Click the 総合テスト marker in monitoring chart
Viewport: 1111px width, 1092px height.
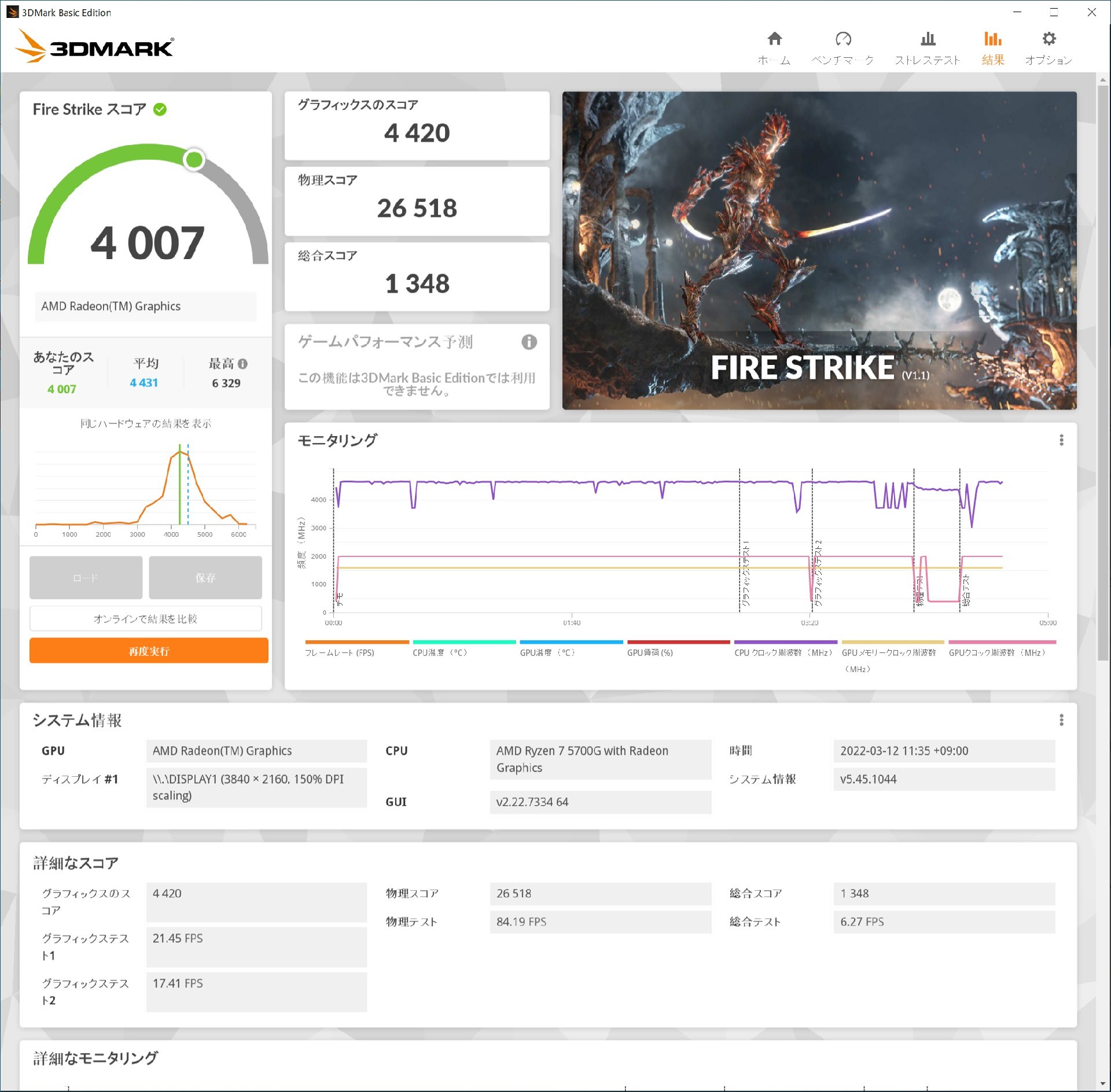[966, 590]
